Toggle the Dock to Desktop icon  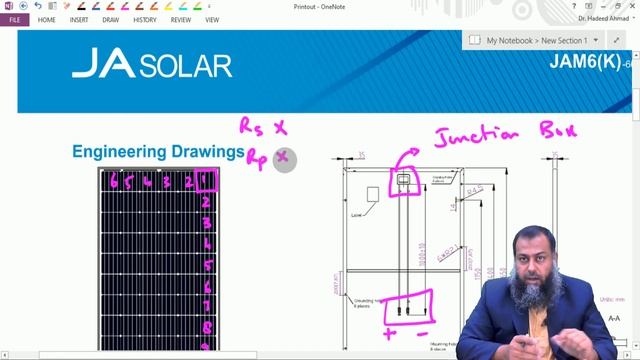(x=52, y=6)
